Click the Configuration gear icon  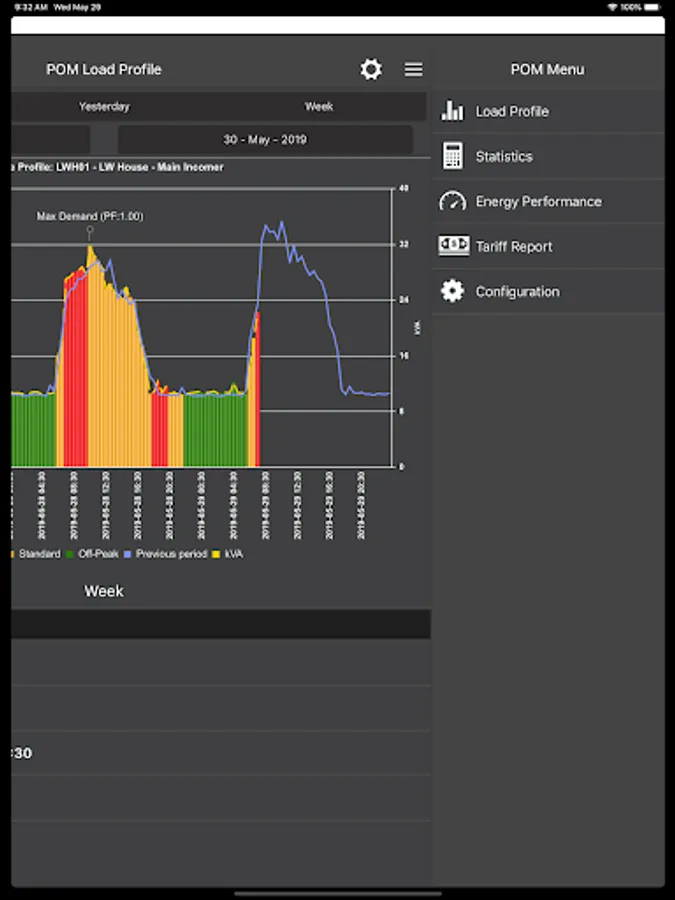[x=452, y=291]
